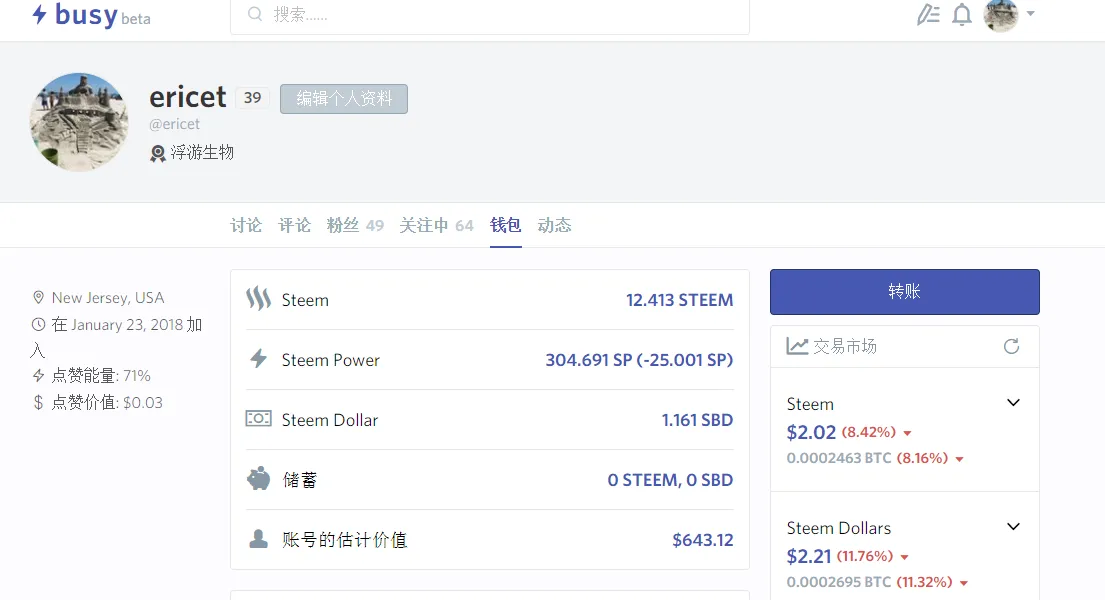Click the Steem price $2.02
Screen dimensions: 1105x600
click(x=811, y=432)
